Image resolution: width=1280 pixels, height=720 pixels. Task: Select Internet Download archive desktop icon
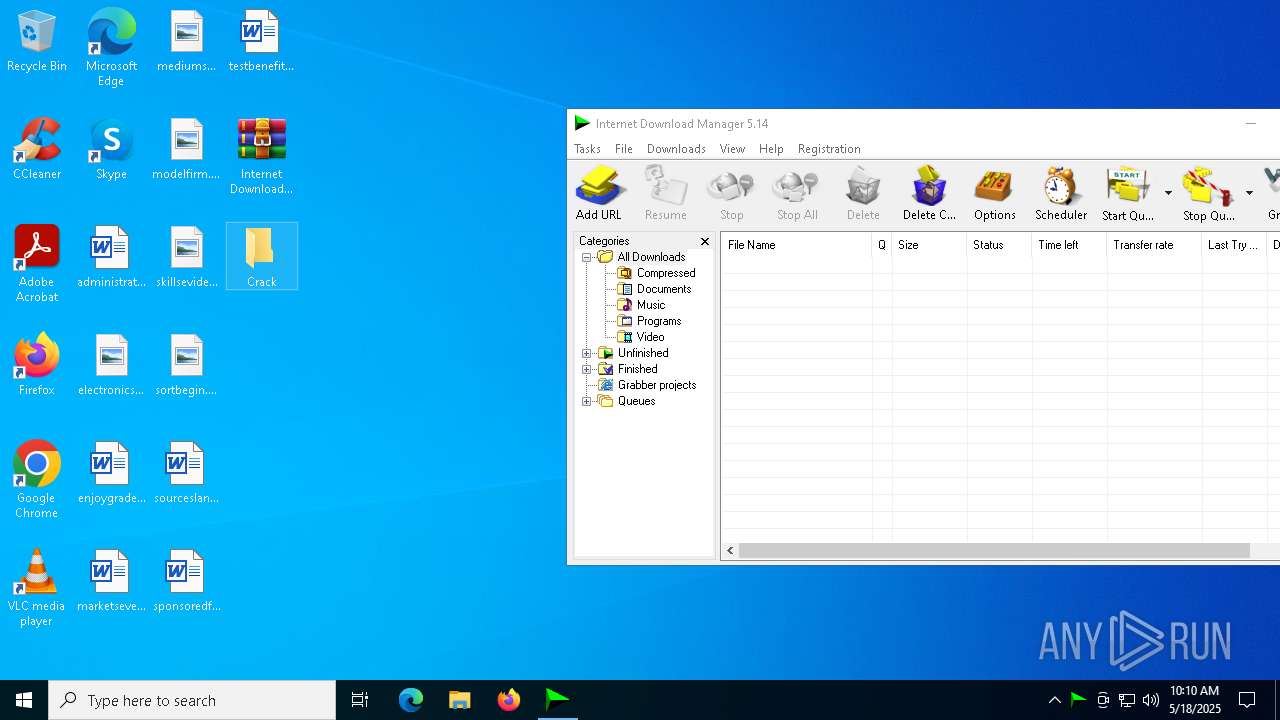coord(261,156)
